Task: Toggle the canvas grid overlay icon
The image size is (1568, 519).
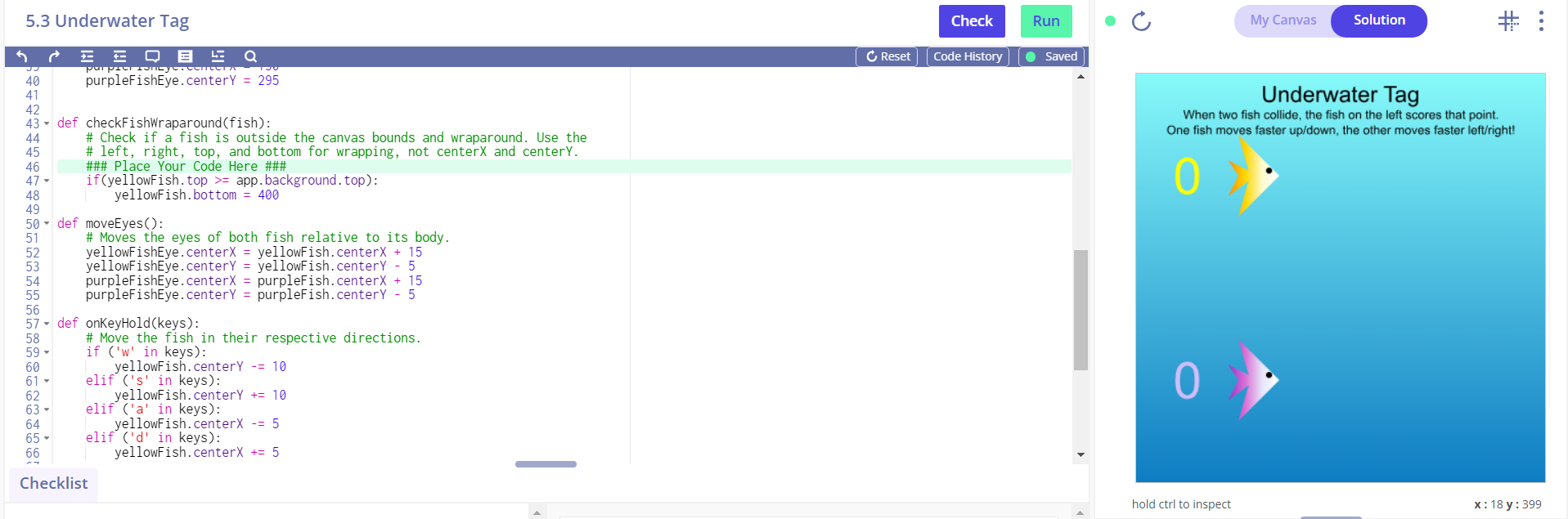Action: tap(1508, 21)
